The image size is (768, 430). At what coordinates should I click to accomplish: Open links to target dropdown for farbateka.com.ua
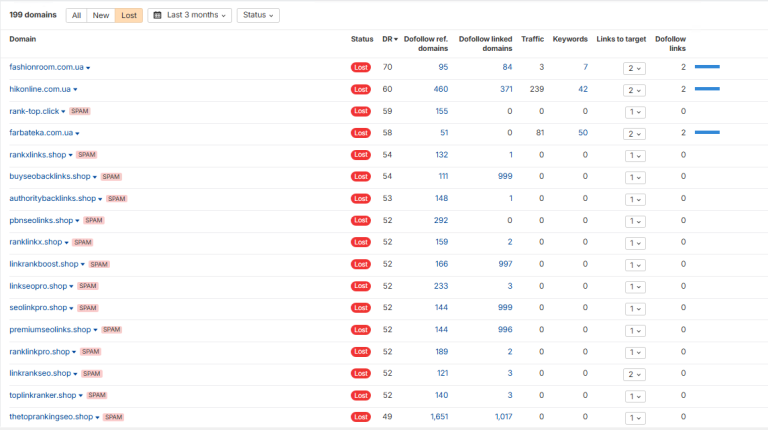point(634,134)
